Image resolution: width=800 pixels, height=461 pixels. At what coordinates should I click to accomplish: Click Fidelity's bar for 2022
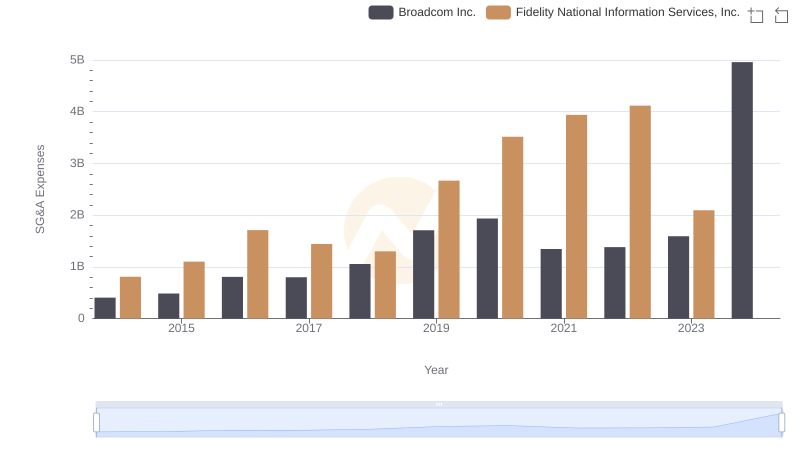coord(640,212)
